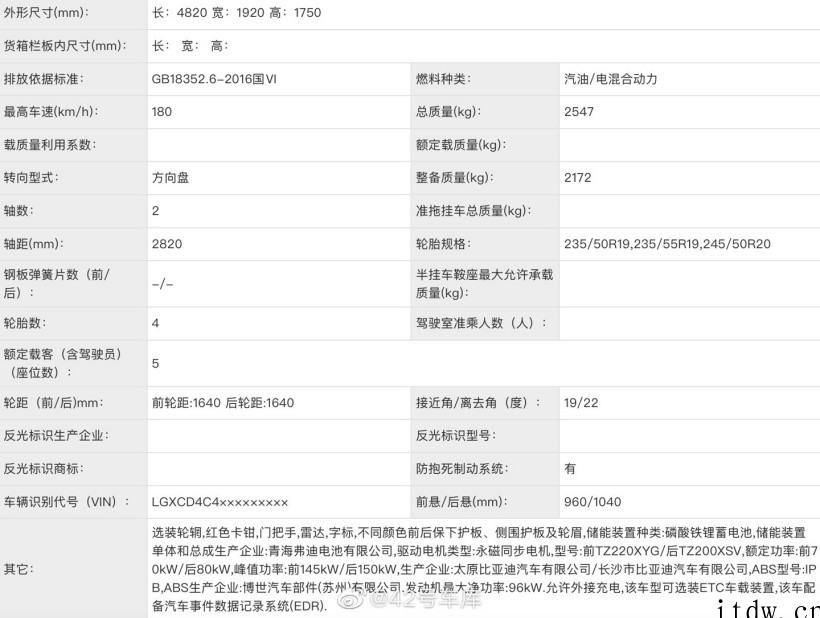Viewport: 820px width, 618px height.
Task: Select the 方向盘 value
Action: (170, 178)
